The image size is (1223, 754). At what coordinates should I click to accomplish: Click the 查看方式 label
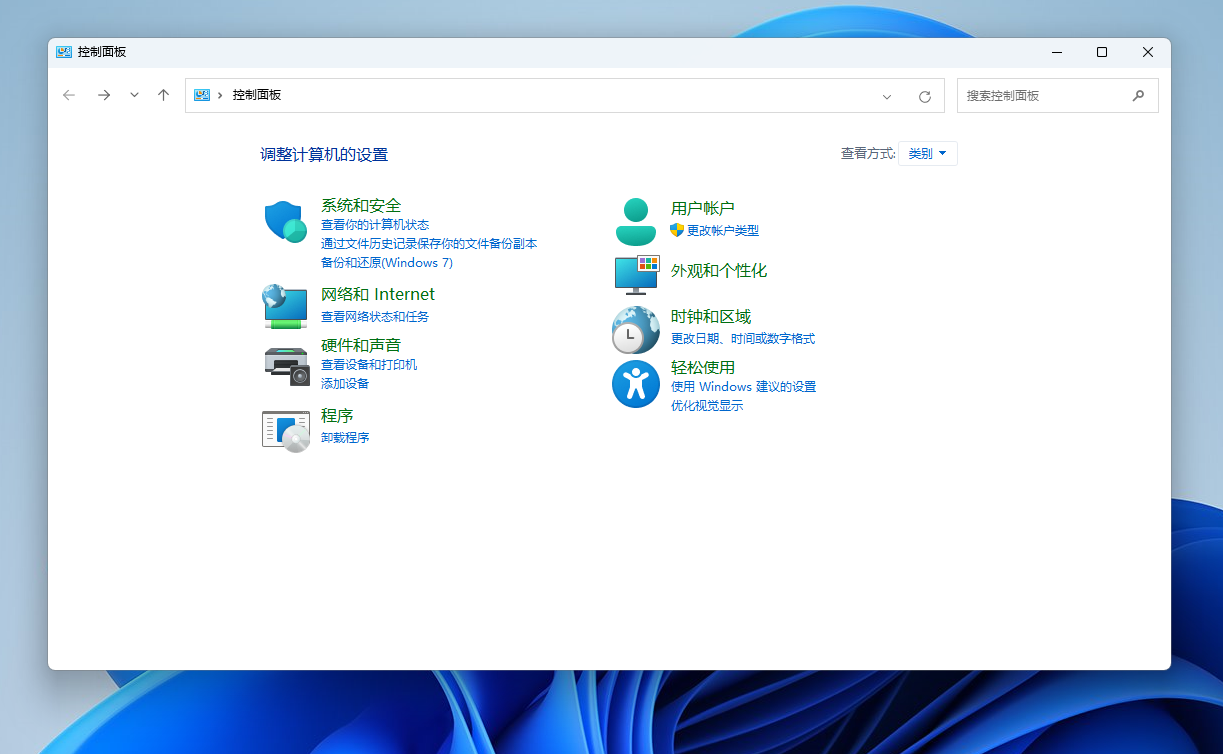[868, 154]
